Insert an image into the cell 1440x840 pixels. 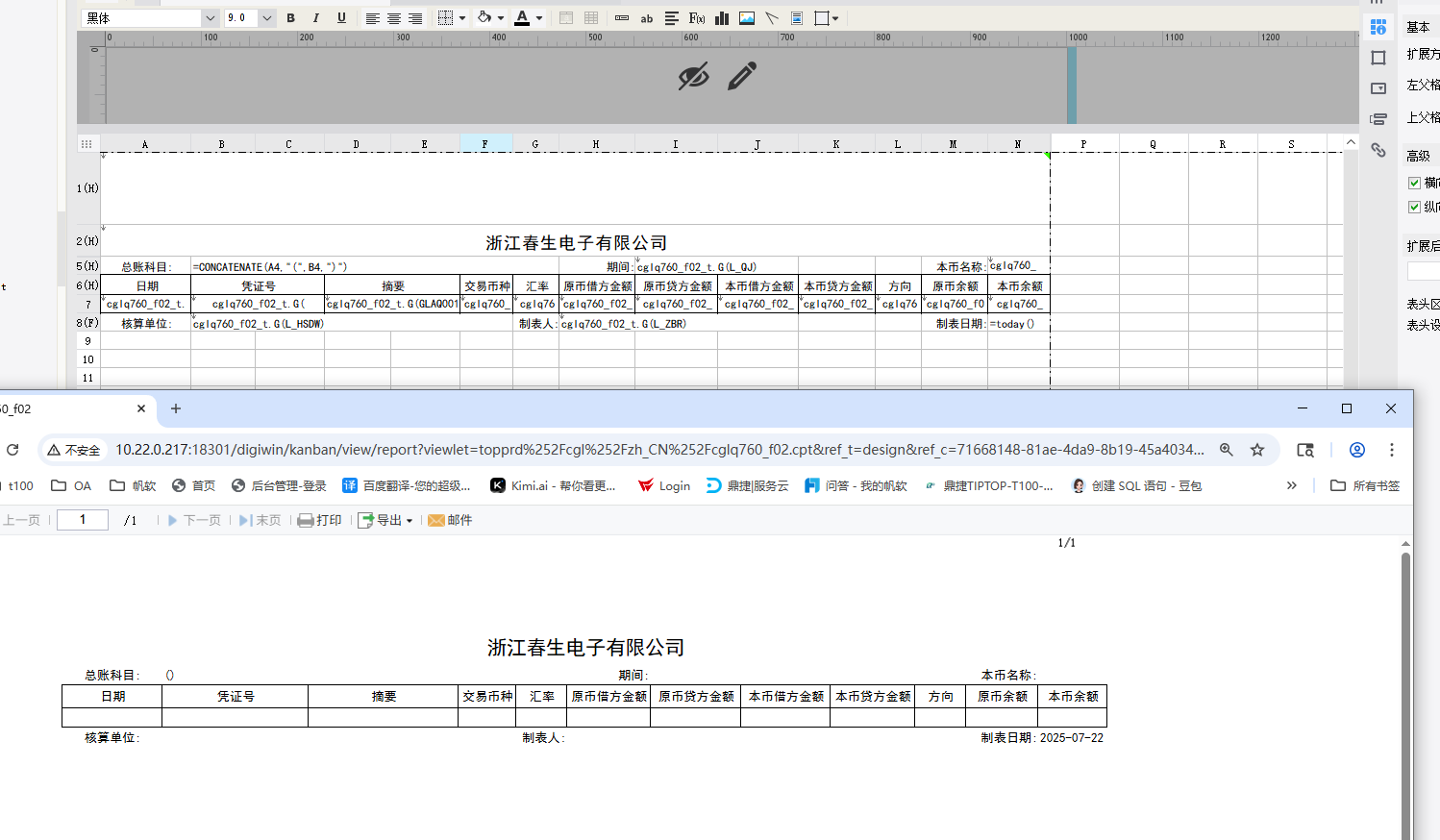747,18
